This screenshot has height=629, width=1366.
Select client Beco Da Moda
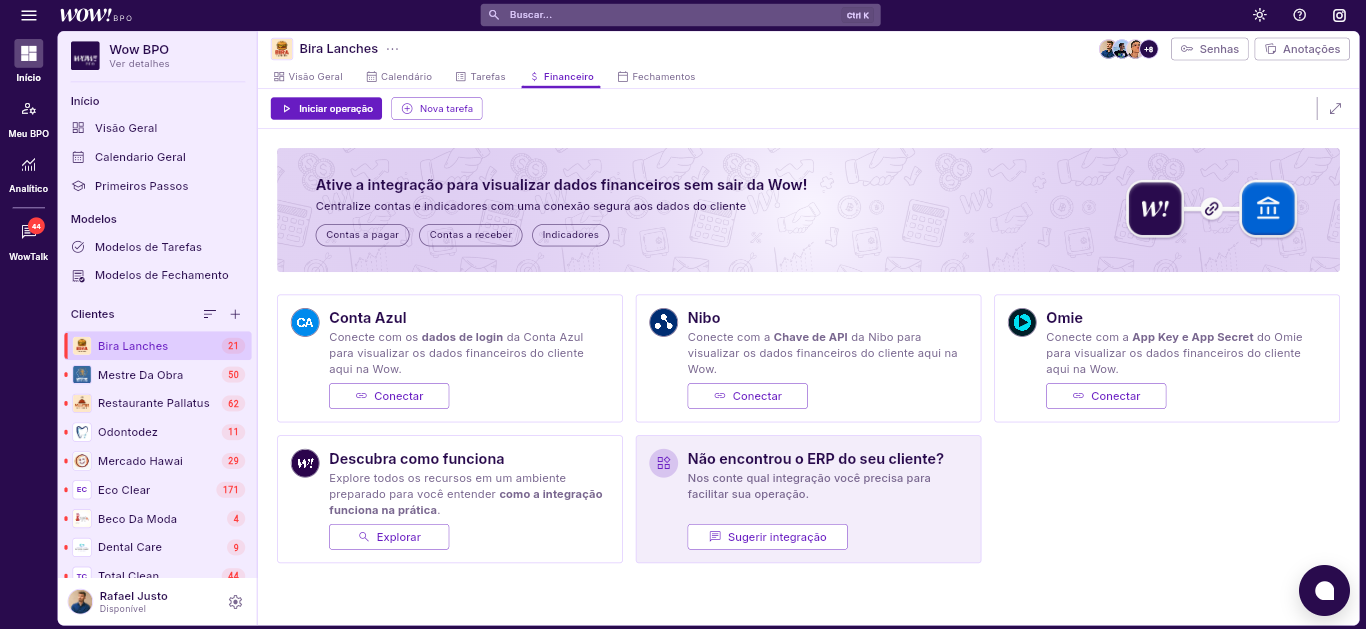coord(158,519)
